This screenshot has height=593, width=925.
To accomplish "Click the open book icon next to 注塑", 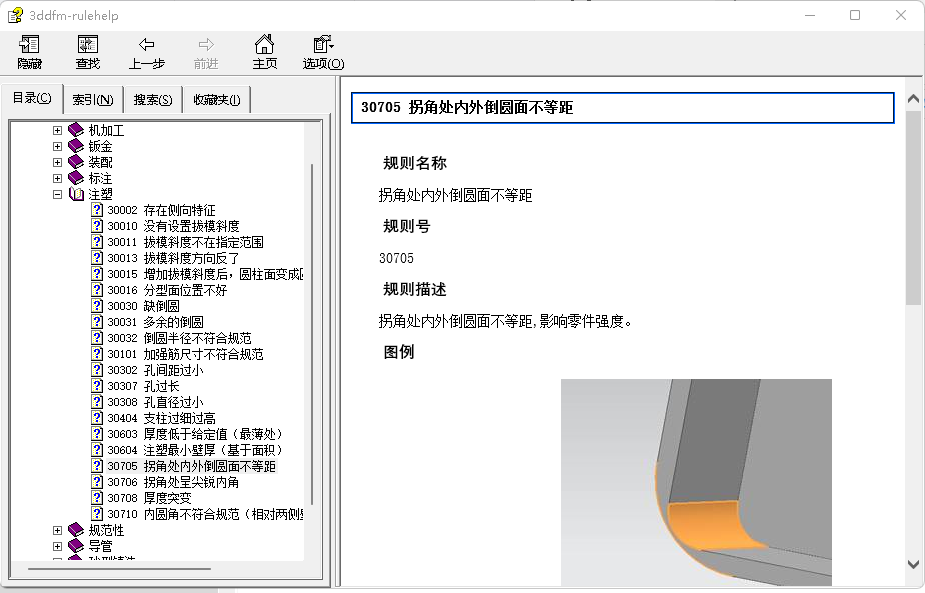I will 76,193.
